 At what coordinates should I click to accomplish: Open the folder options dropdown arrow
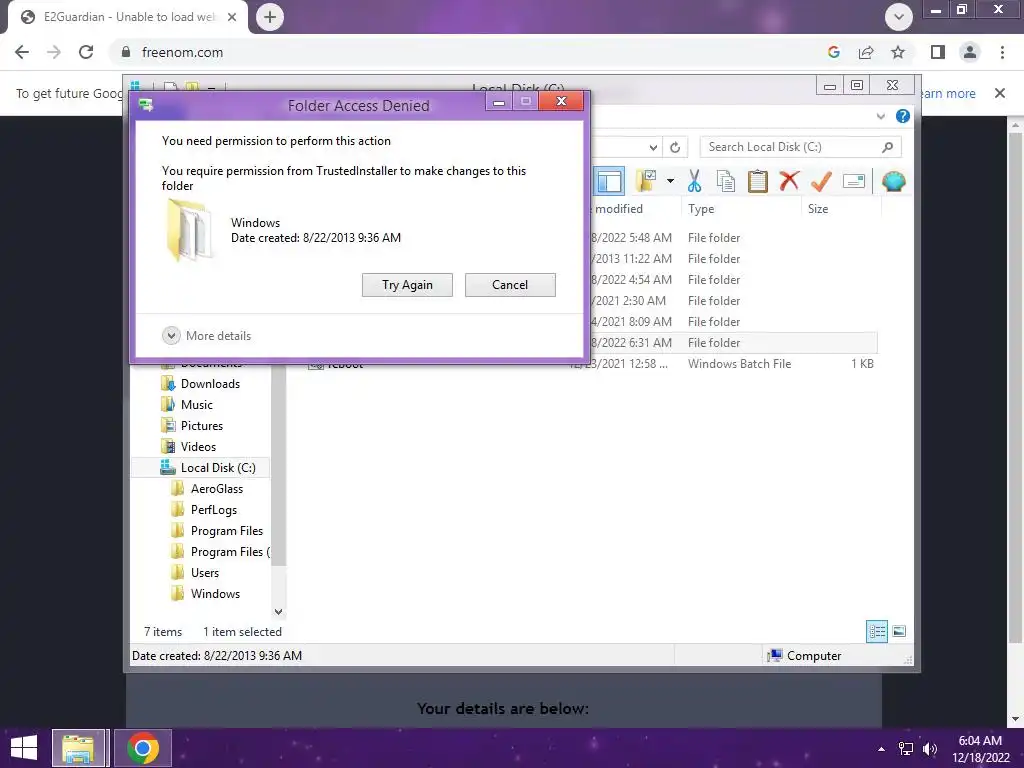(670, 181)
